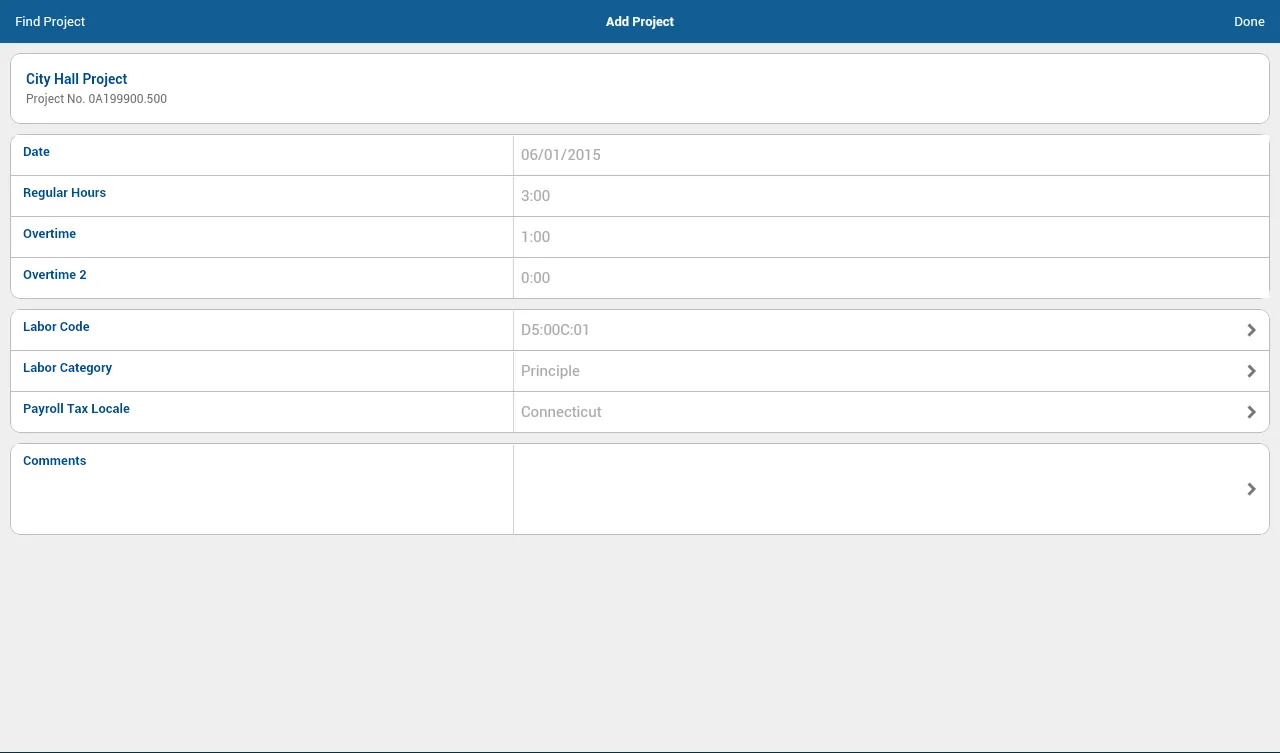Tap Done to save the project

(1249, 21)
